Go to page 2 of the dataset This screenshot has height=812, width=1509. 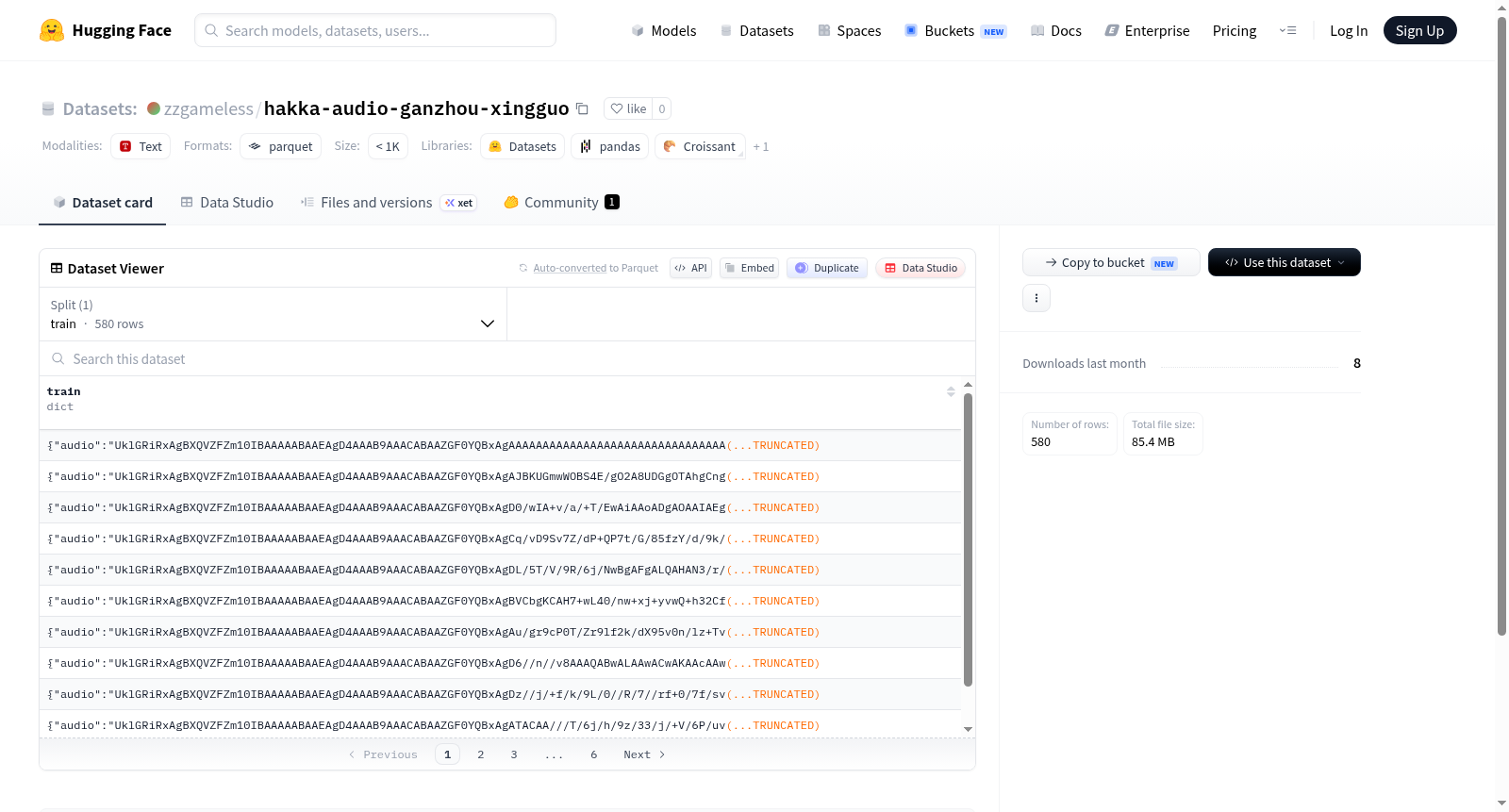(481, 754)
